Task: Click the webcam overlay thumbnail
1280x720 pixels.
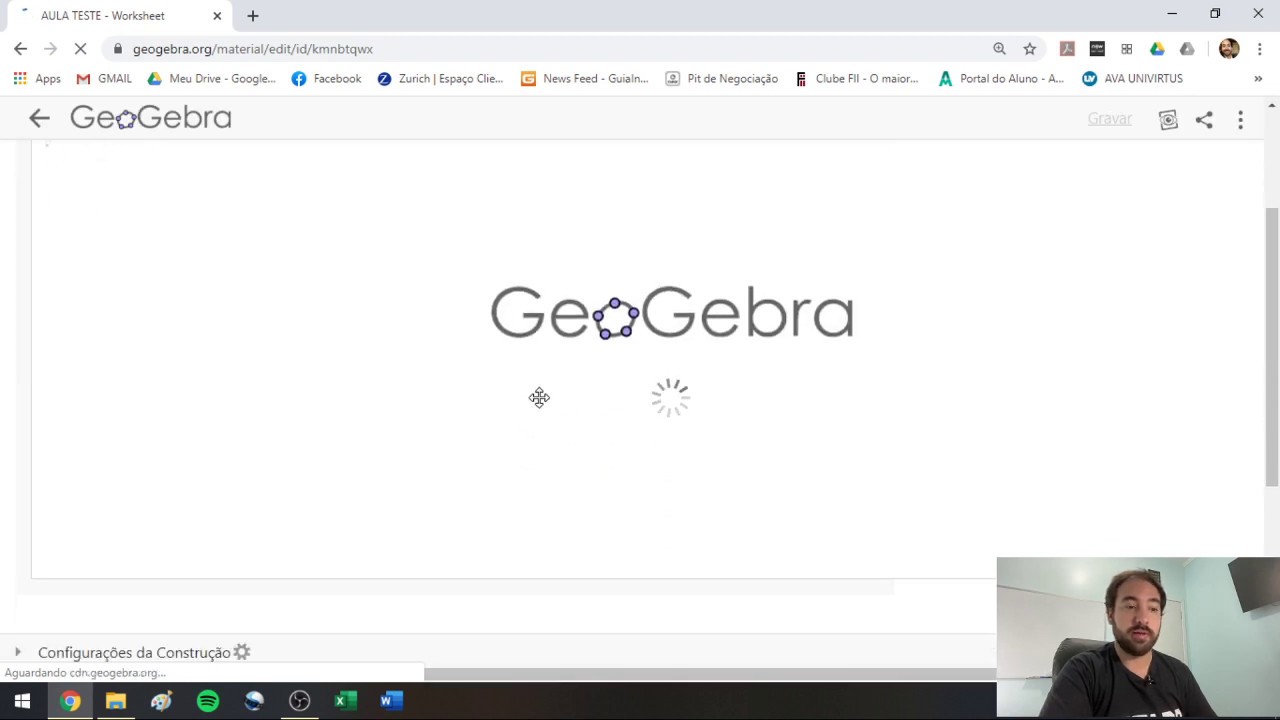Action: (1138, 638)
